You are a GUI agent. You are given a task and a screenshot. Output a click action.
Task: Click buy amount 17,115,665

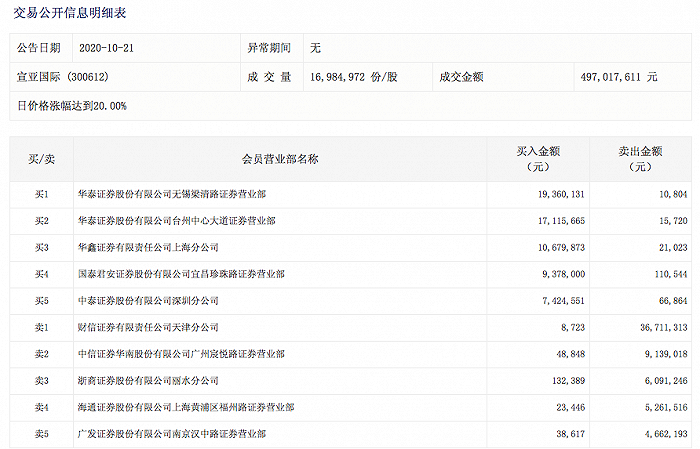click(x=561, y=221)
